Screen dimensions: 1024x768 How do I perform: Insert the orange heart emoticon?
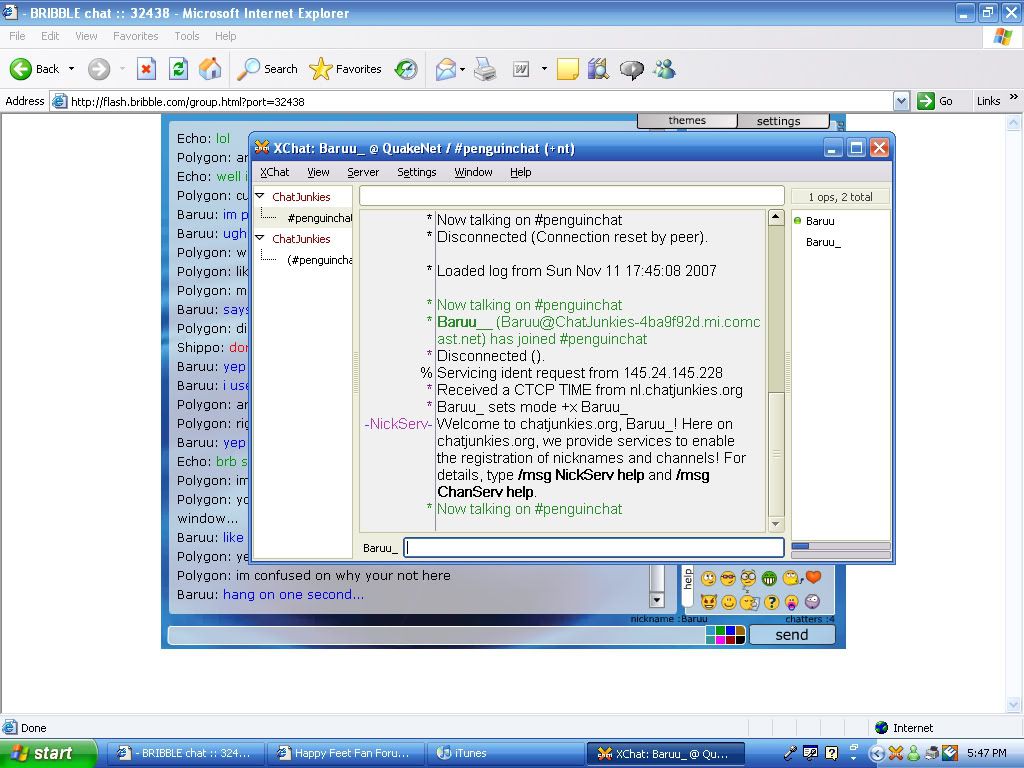pos(813,577)
